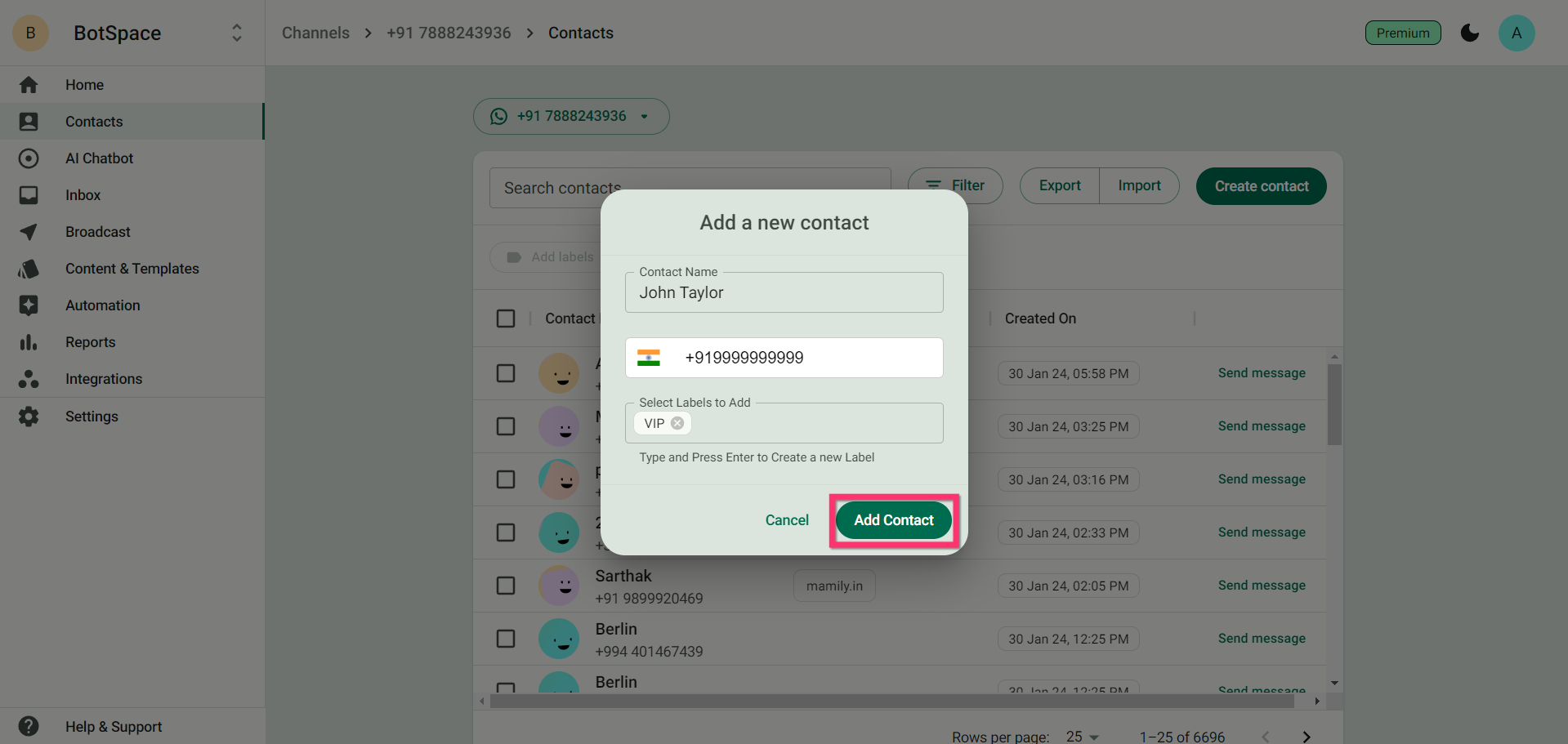
Task: Go to Content & Templates section
Action: coord(132,269)
